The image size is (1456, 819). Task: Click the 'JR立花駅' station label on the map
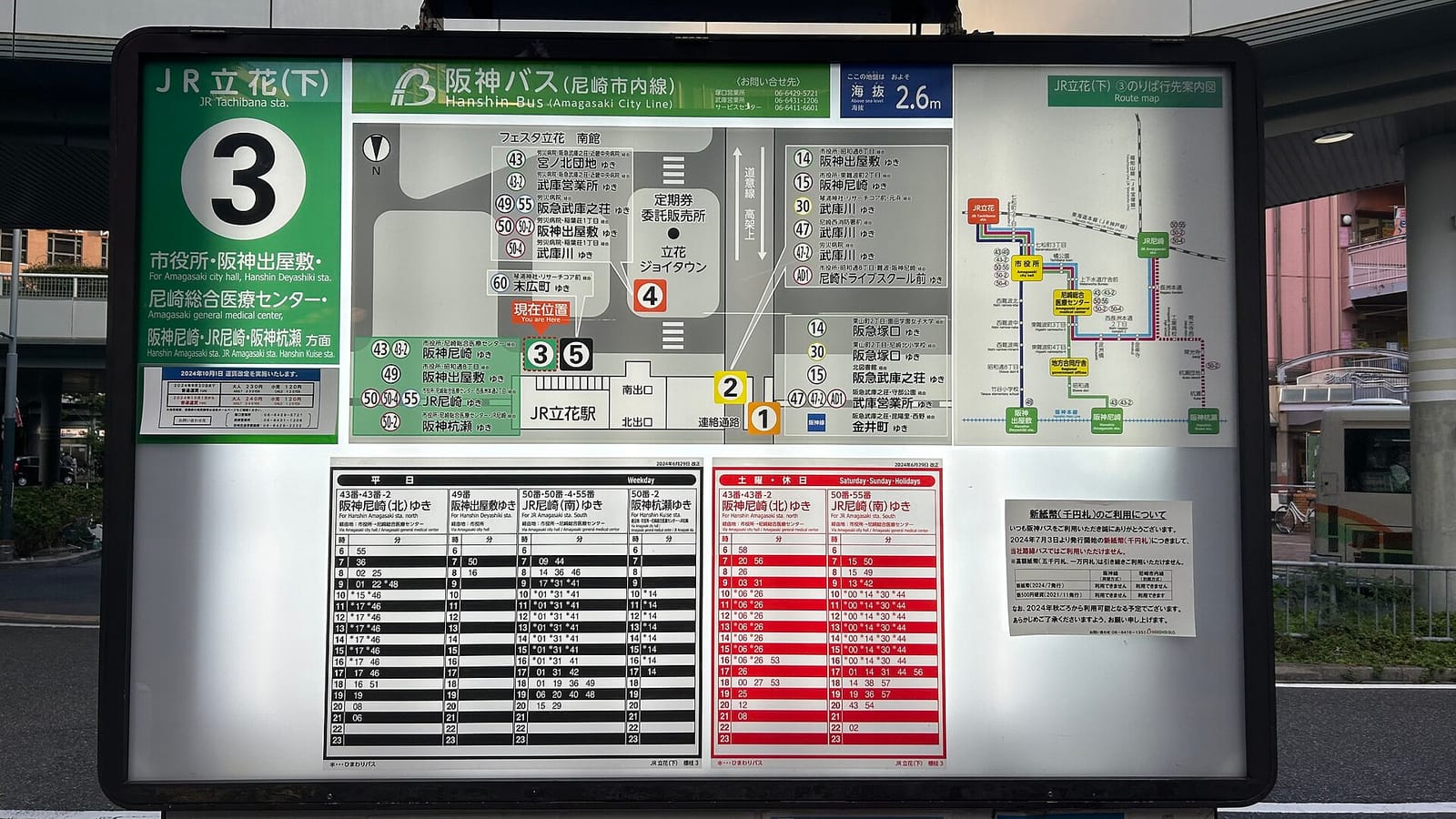563,413
